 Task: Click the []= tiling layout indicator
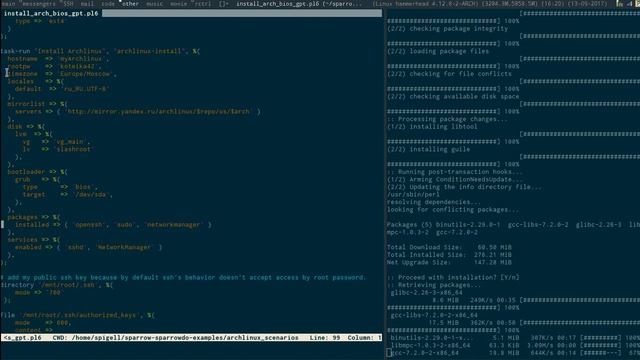[223, 4]
